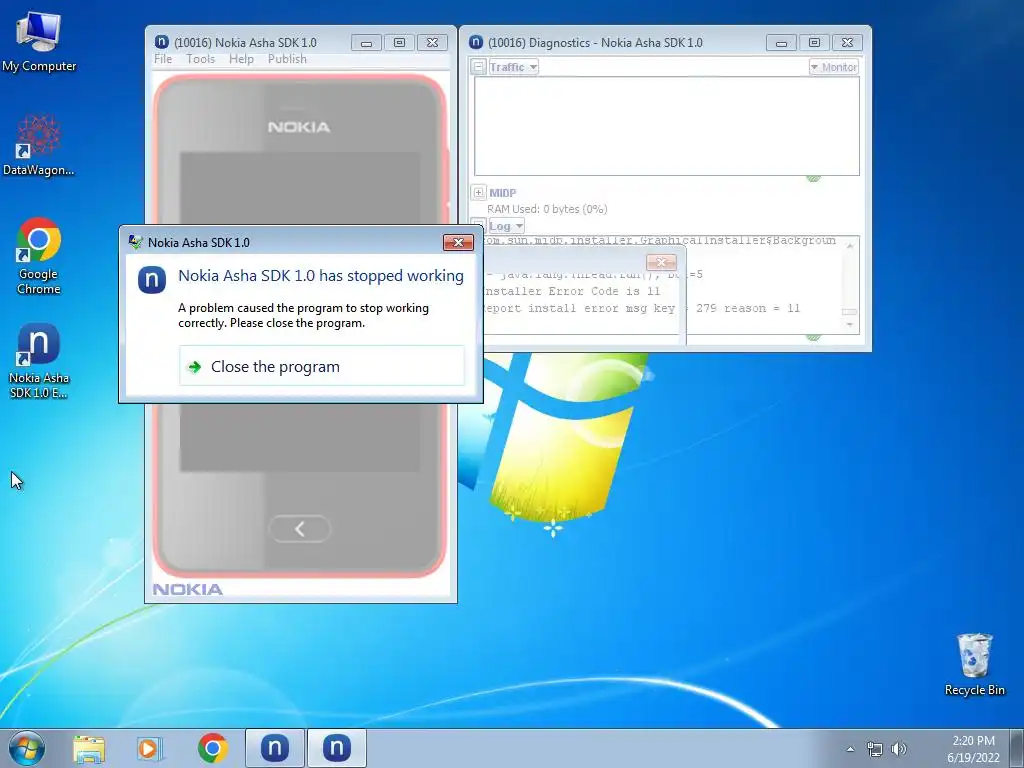Open the Traffic dropdown in Diagnostics
Screen dimensions: 1024x768
[513, 67]
